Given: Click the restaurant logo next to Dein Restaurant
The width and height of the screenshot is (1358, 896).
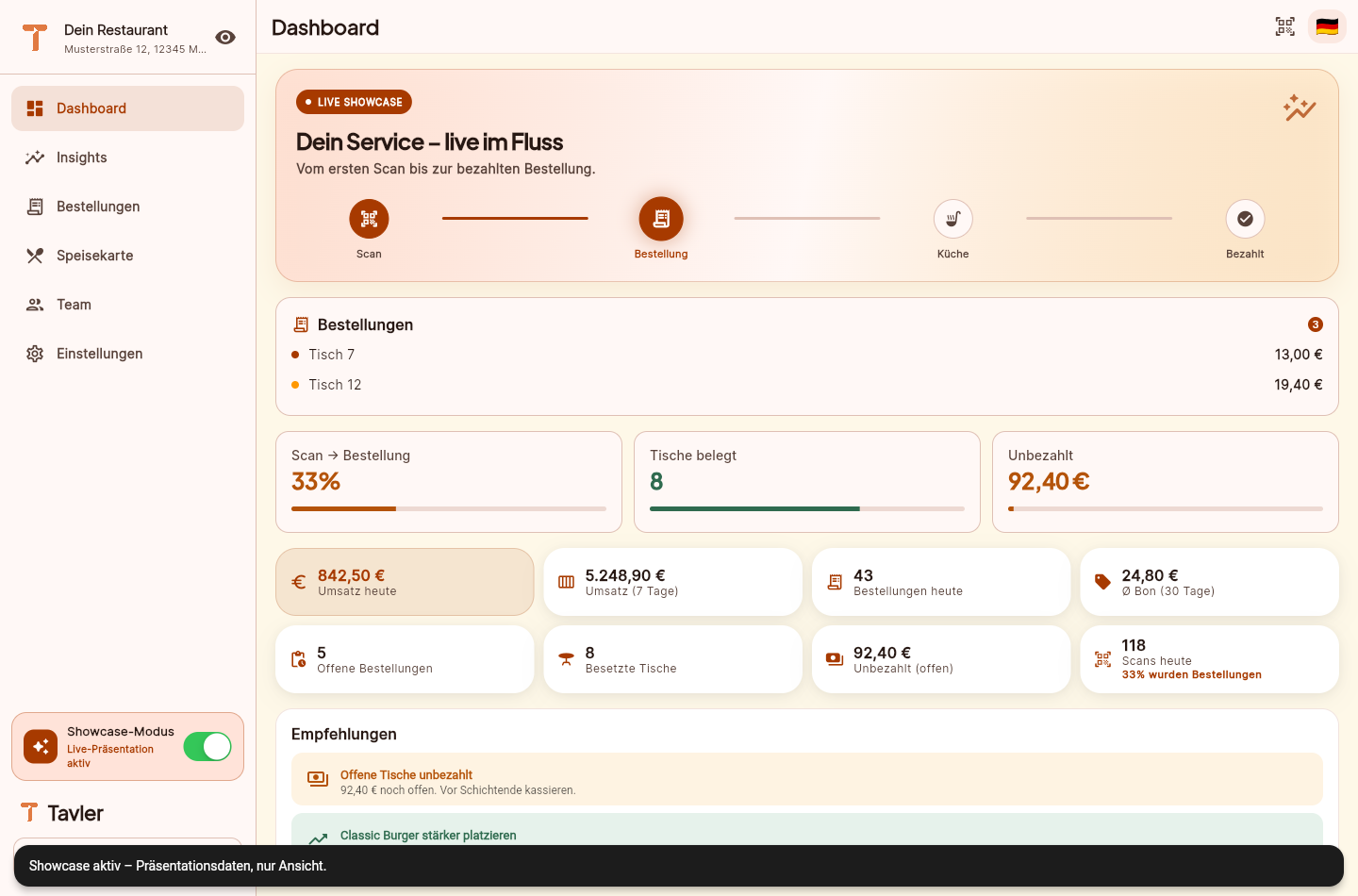Looking at the screenshot, I should point(35,37).
